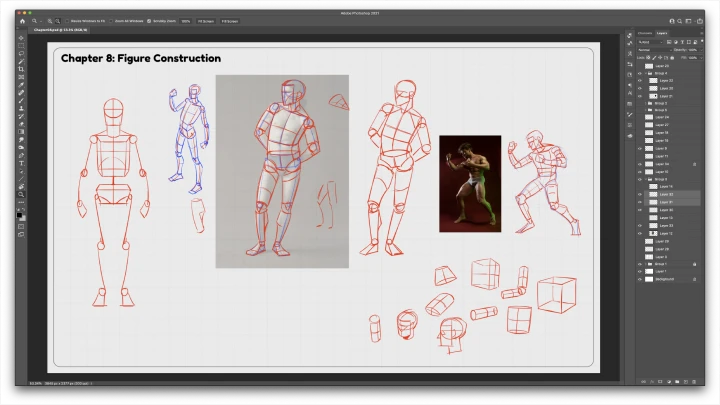The height and width of the screenshot is (405, 720).
Task: Hide the Background layer visibility eye
Action: pos(640,279)
